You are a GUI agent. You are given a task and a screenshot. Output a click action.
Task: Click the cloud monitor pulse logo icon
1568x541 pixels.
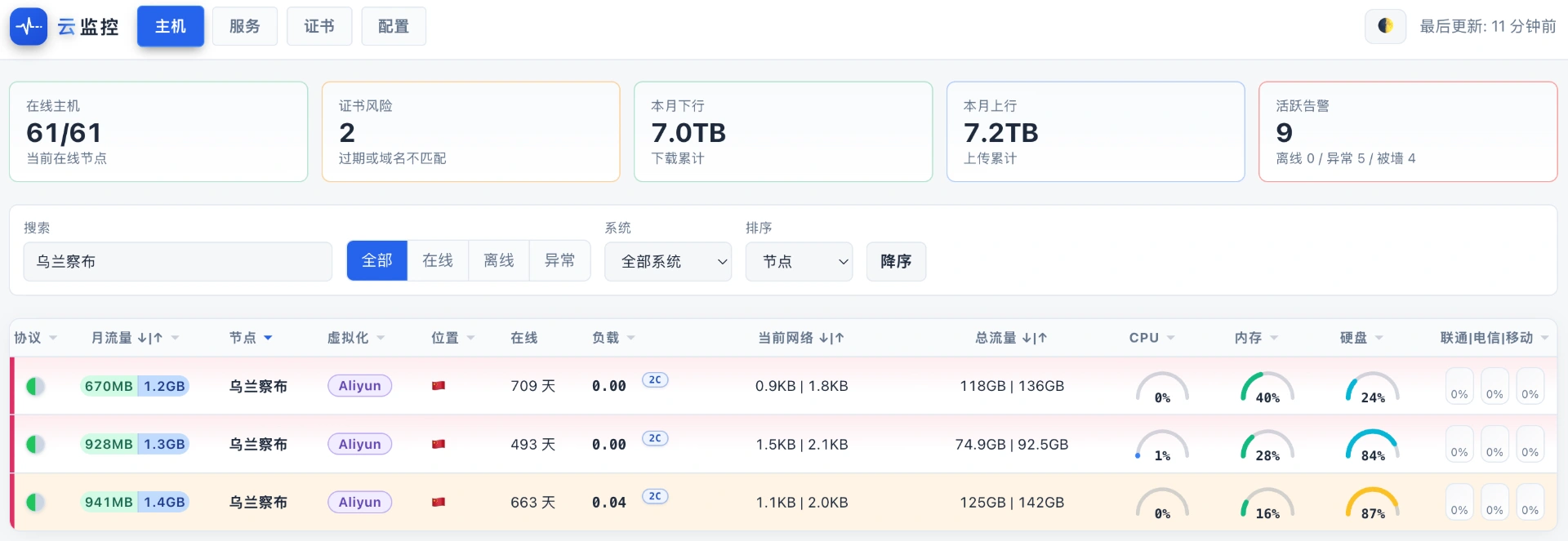[29, 26]
